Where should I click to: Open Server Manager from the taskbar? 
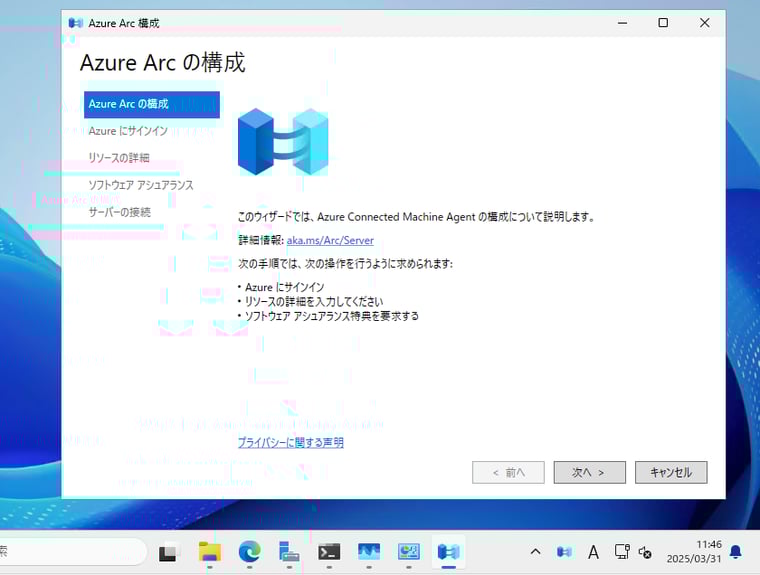tap(289, 552)
